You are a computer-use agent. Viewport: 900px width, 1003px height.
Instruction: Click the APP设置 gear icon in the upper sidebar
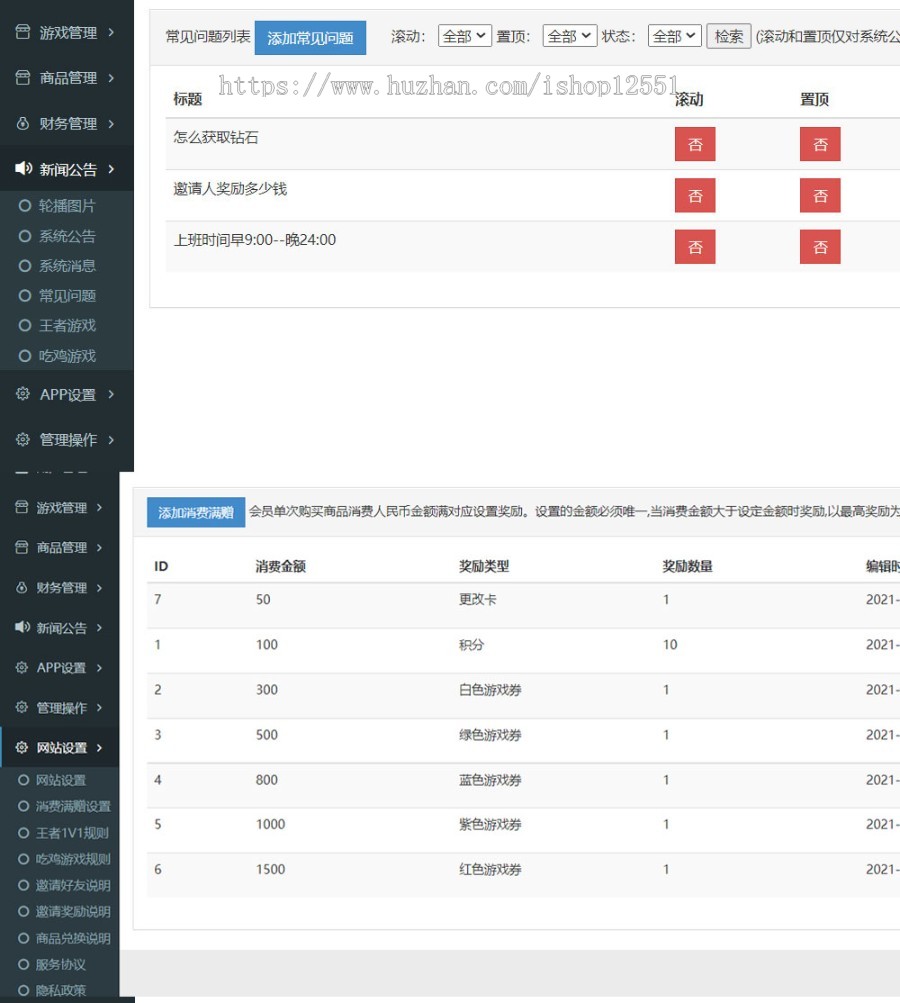point(22,394)
